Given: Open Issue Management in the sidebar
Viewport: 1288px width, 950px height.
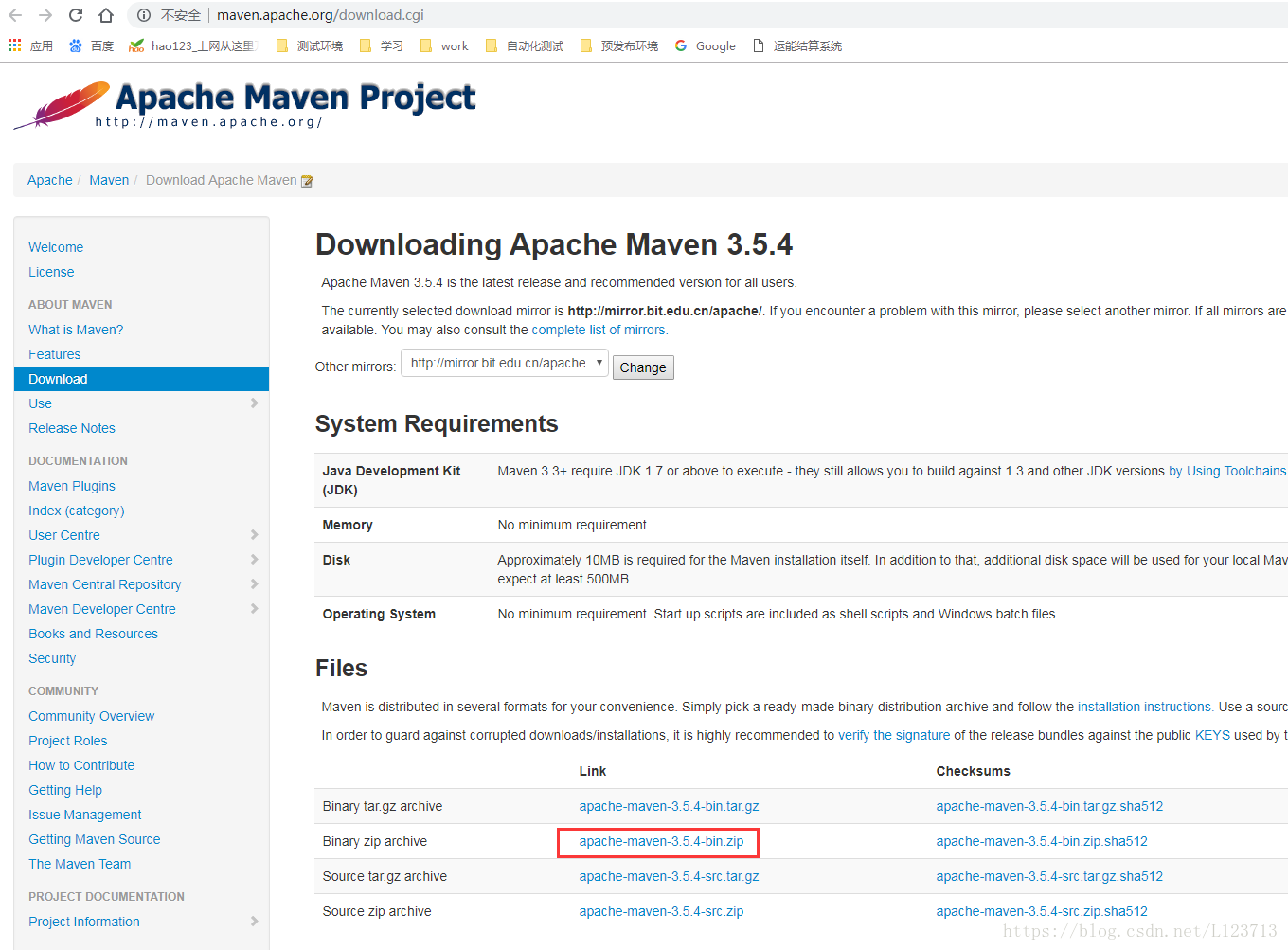Looking at the screenshot, I should (x=85, y=815).
